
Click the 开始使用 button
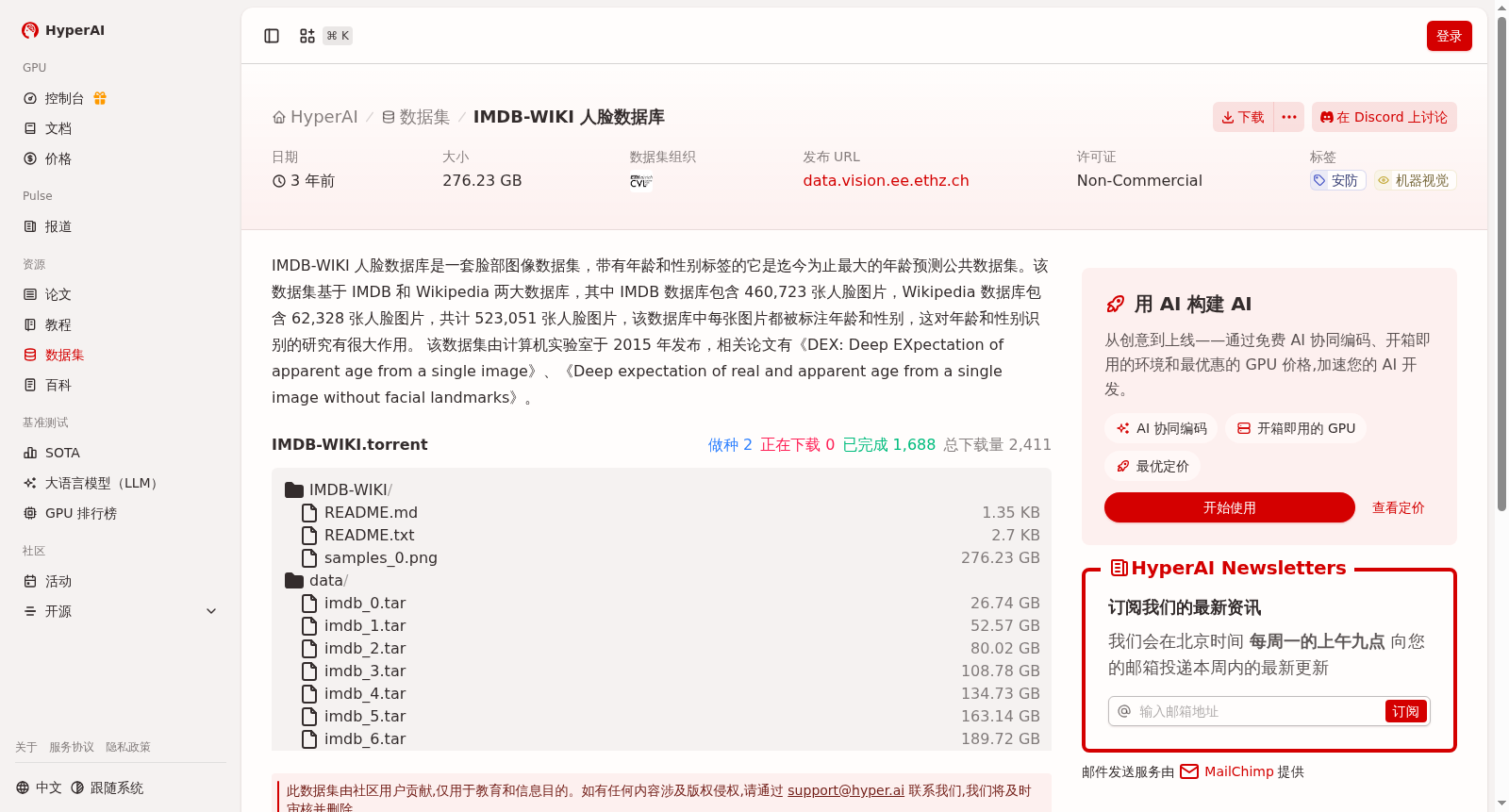pyautogui.click(x=1229, y=507)
